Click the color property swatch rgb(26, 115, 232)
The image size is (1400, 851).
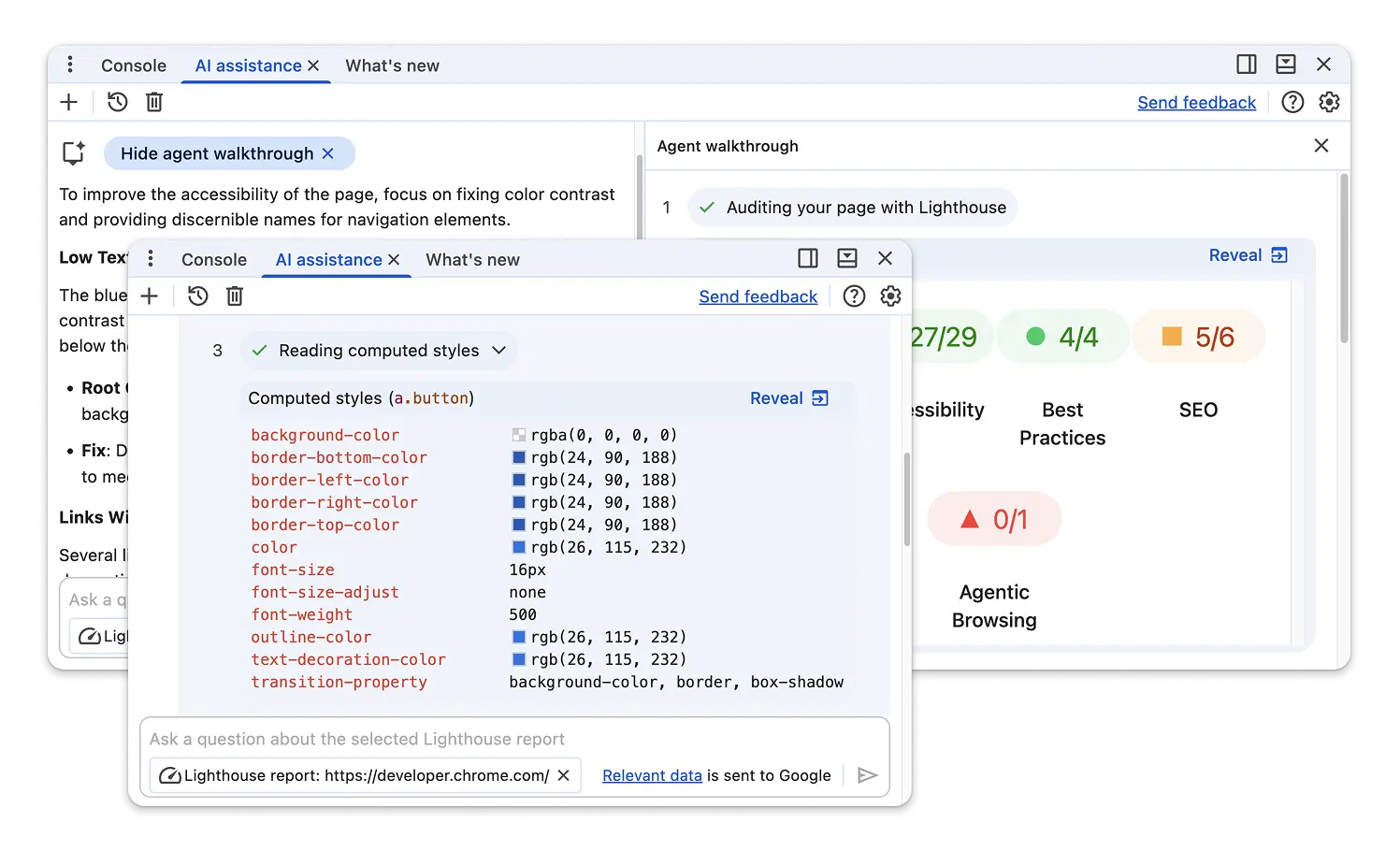(519, 547)
